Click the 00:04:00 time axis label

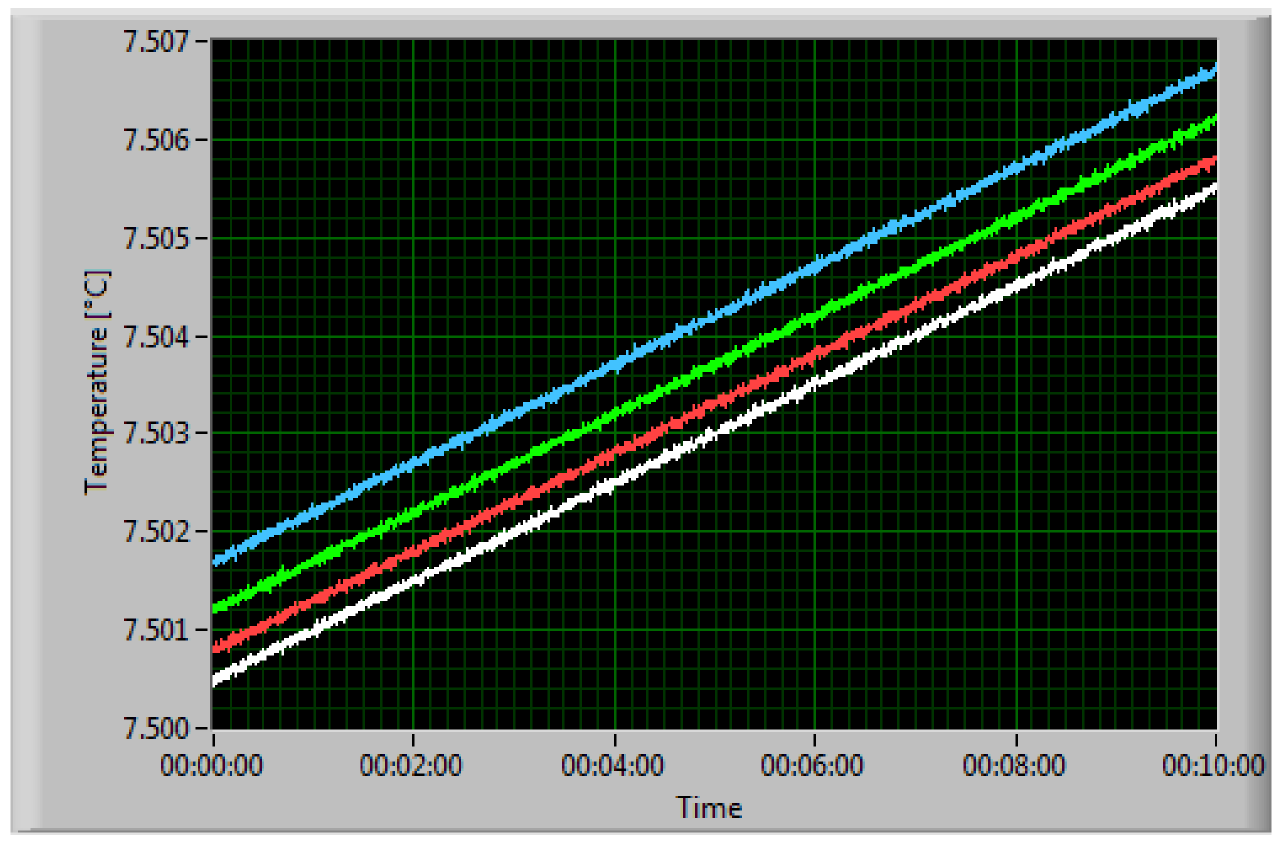tap(613, 767)
